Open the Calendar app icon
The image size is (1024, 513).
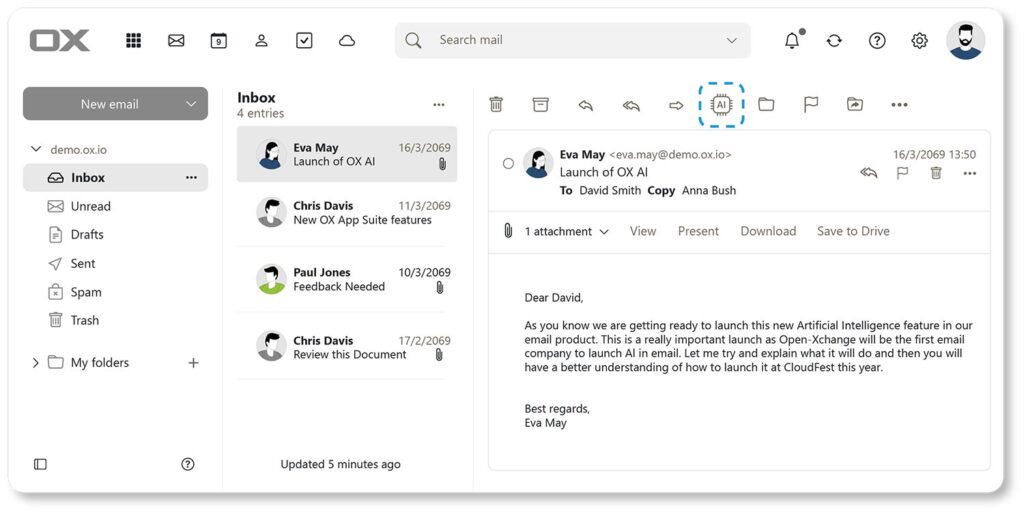coord(218,41)
